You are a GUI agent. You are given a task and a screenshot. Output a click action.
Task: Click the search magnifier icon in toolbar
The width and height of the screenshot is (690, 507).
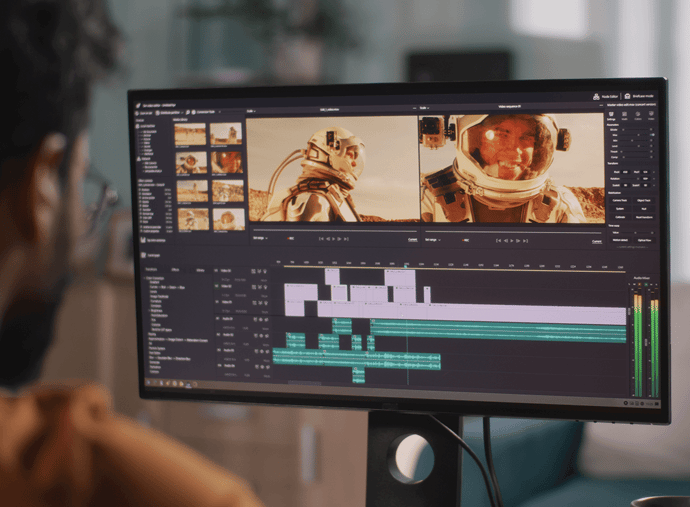187,113
